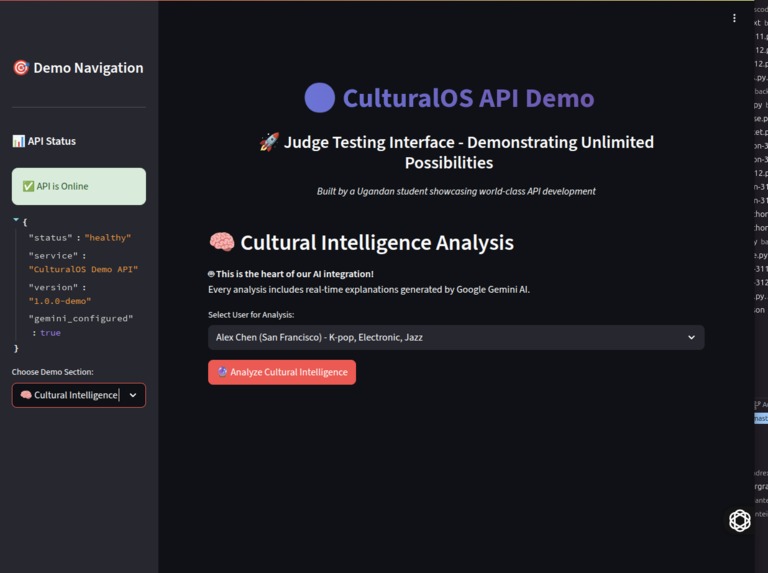Click the Analyze Cultural Intelligence button
The image size is (768, 573).
click(x=282, y=372)
